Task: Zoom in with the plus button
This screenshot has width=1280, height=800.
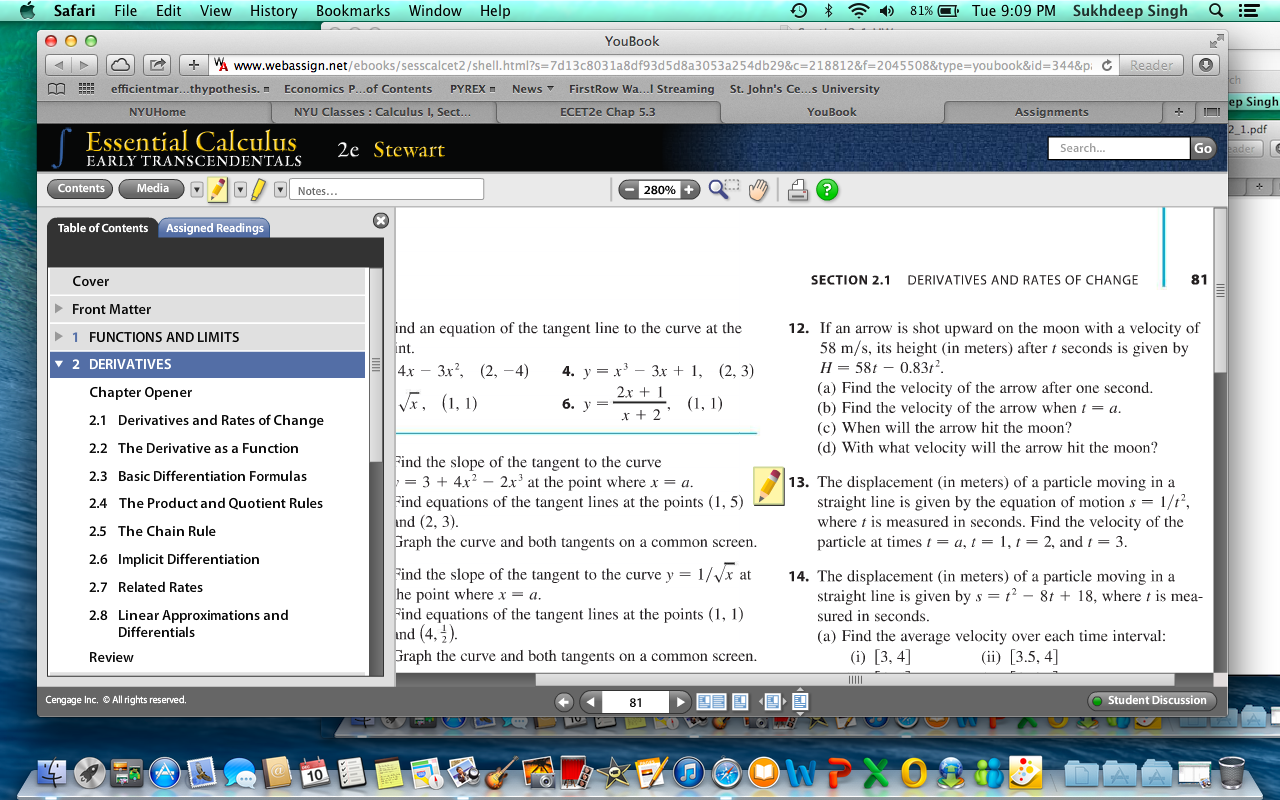Action: (x=689, y=189)
